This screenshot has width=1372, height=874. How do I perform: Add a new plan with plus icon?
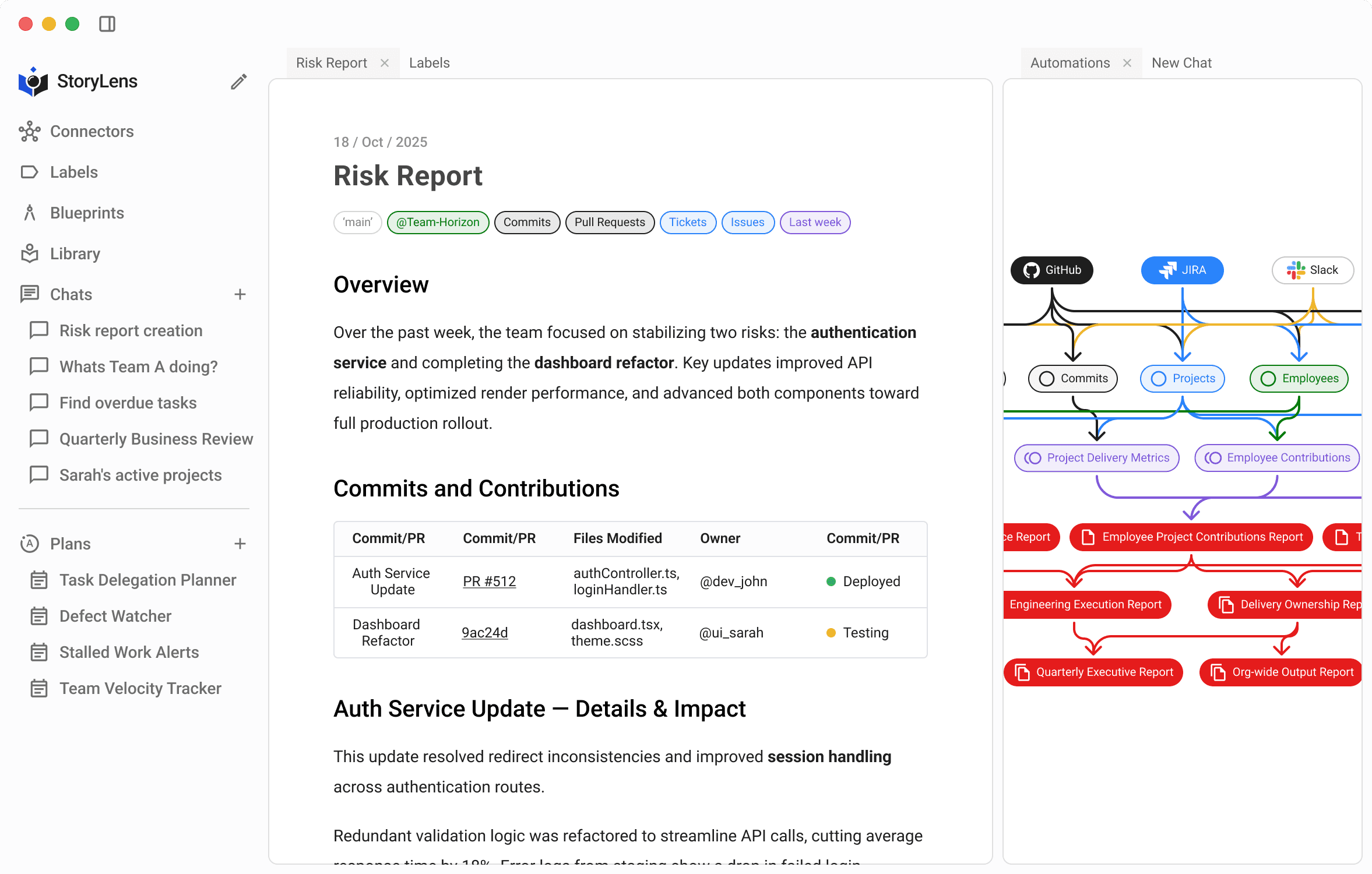click(x=240, y=544)
